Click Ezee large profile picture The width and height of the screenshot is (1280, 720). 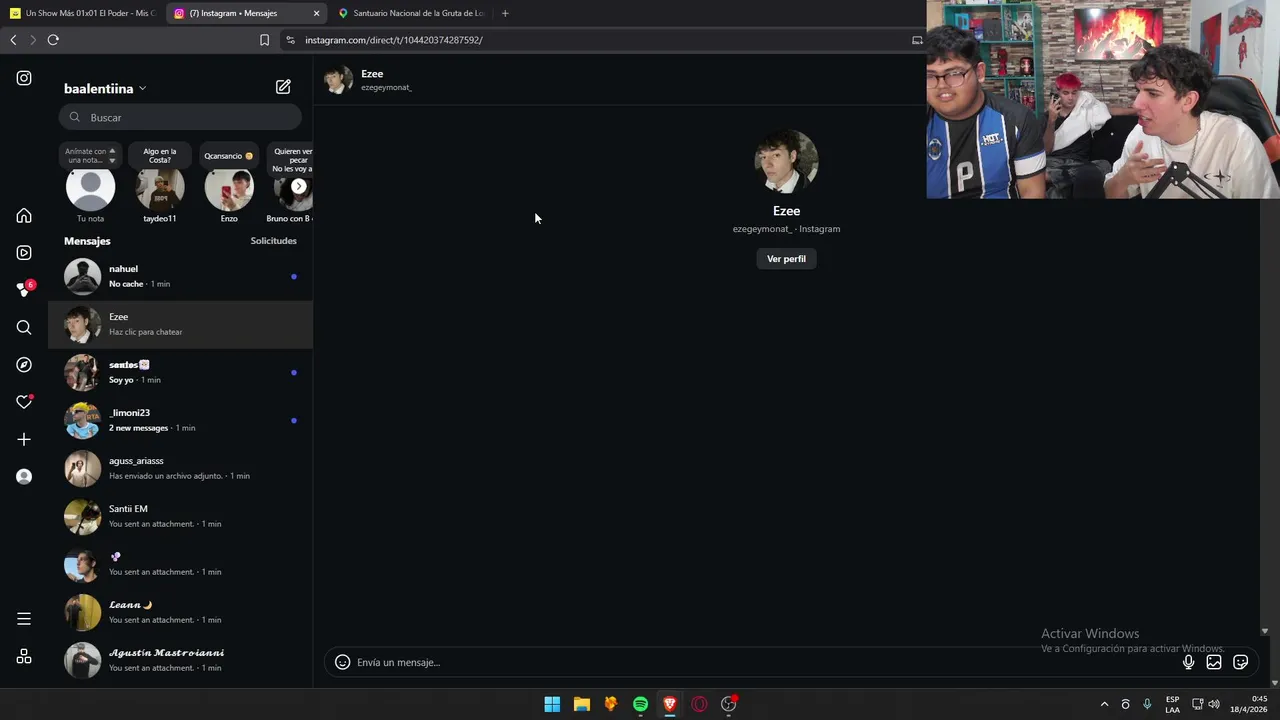click(x=786, y=161)
